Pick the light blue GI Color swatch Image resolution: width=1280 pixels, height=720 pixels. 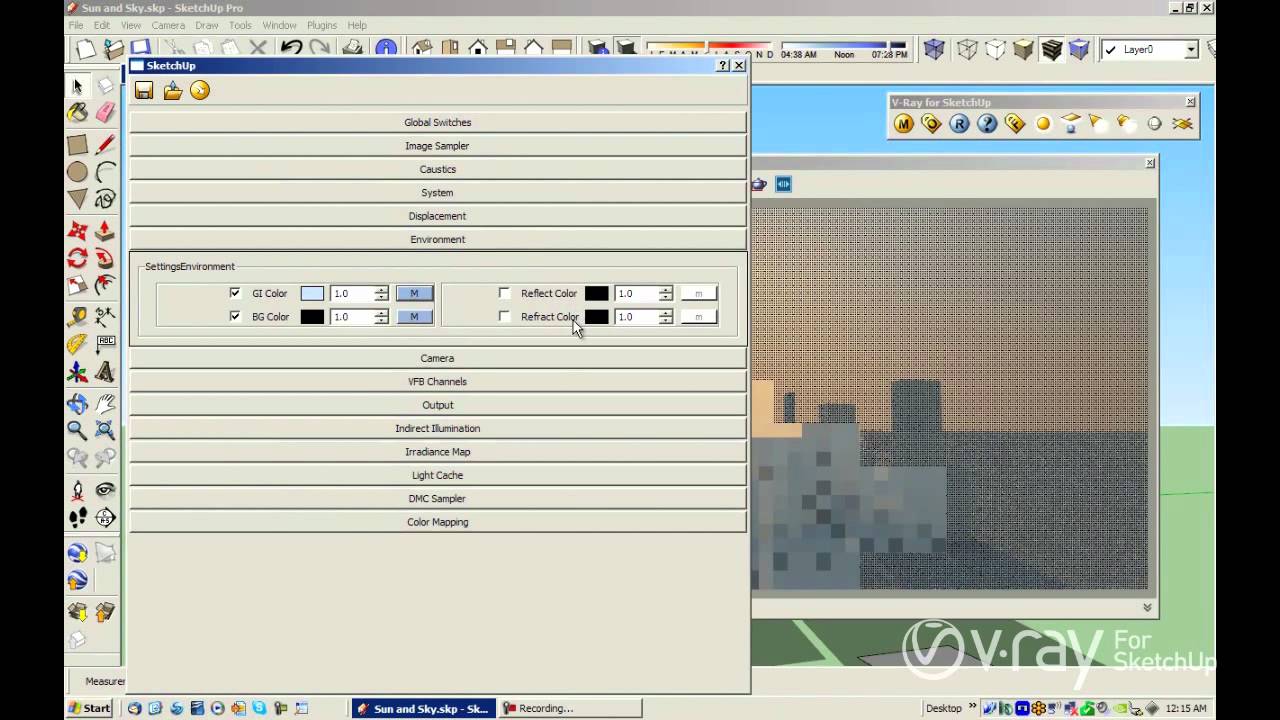[312, 293]
